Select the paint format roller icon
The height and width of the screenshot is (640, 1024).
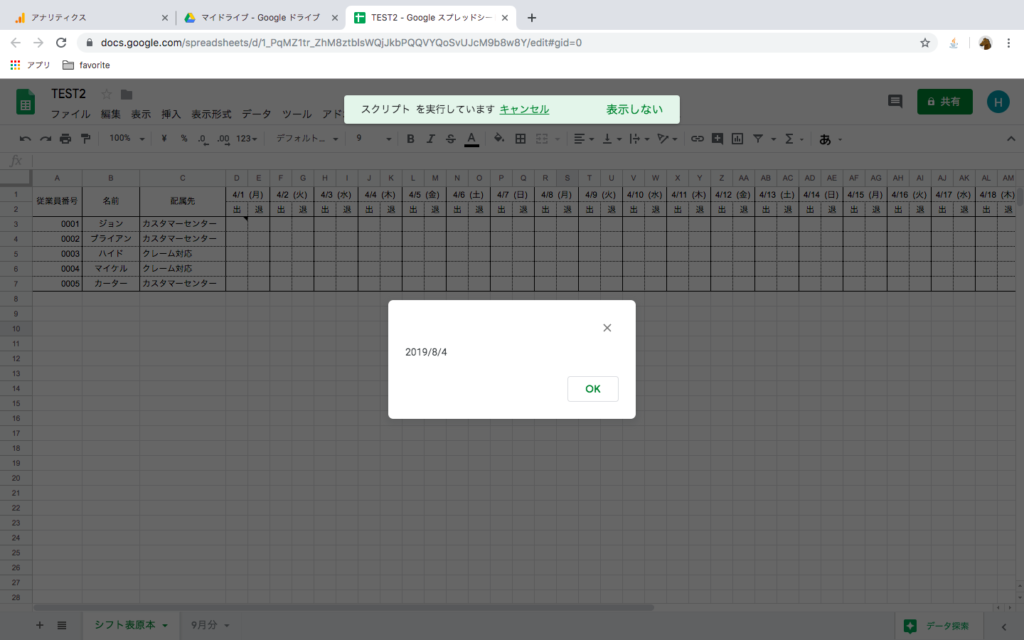pos(85,139)
